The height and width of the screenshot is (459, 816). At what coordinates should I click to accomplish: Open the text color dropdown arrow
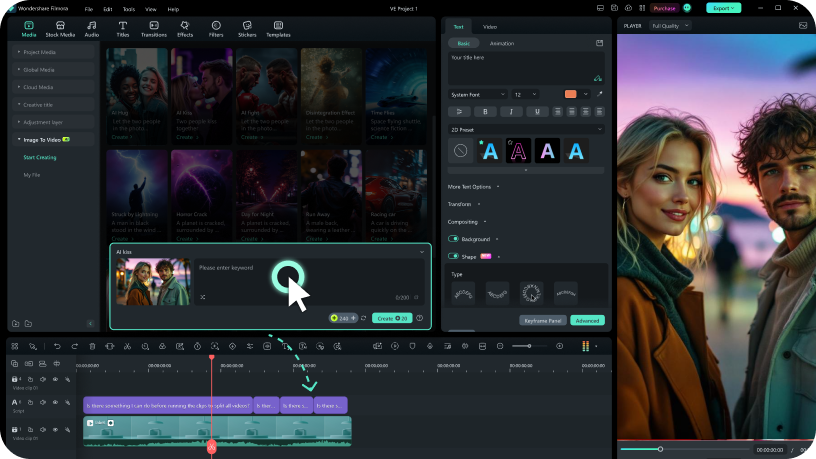585,94
